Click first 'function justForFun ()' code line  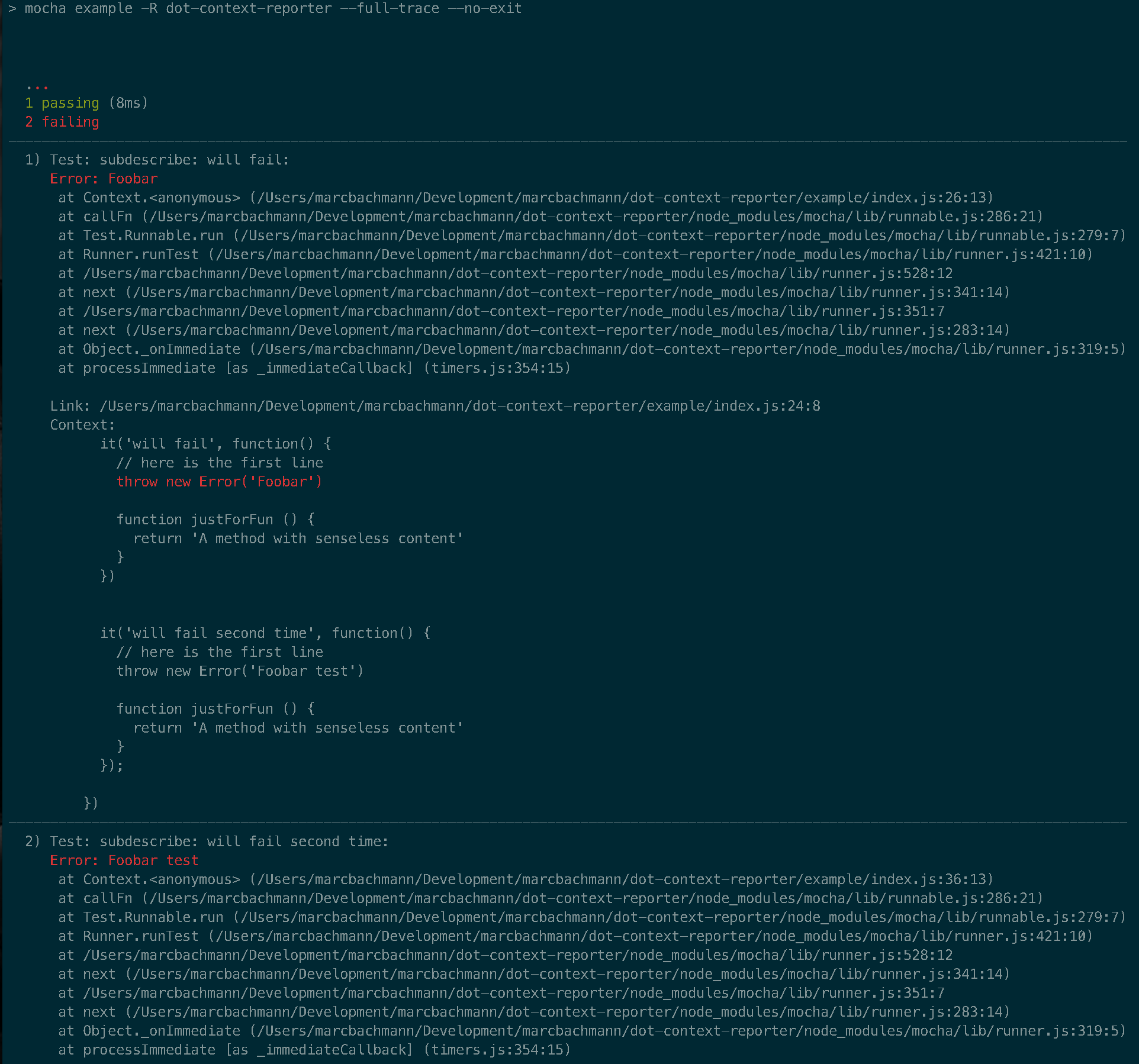pos(215,520)
